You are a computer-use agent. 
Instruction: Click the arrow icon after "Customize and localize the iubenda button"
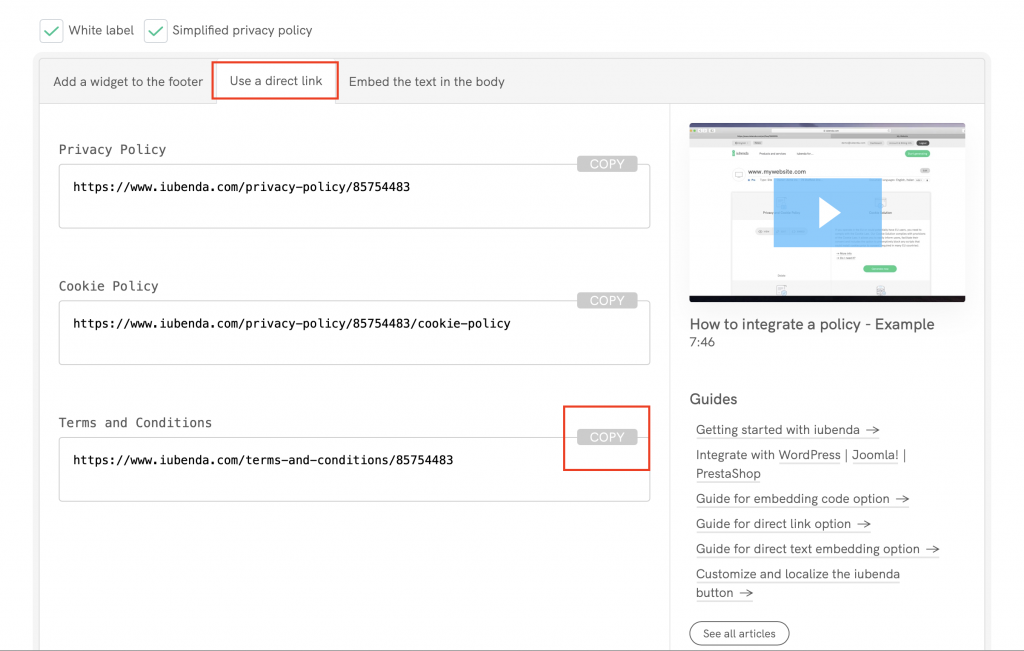pyautogui.click(x=747, y=593)
